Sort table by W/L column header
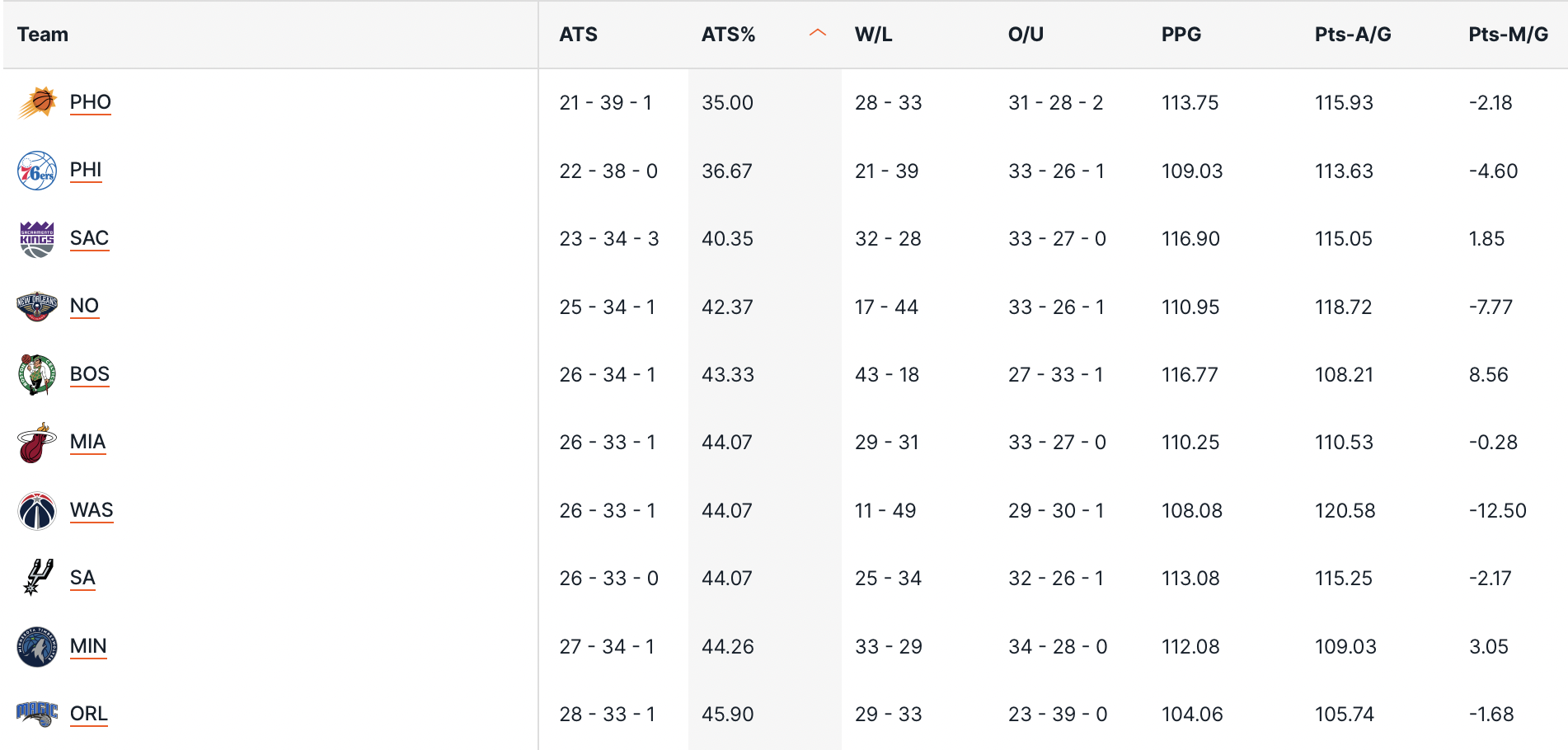 click(873, 35)
